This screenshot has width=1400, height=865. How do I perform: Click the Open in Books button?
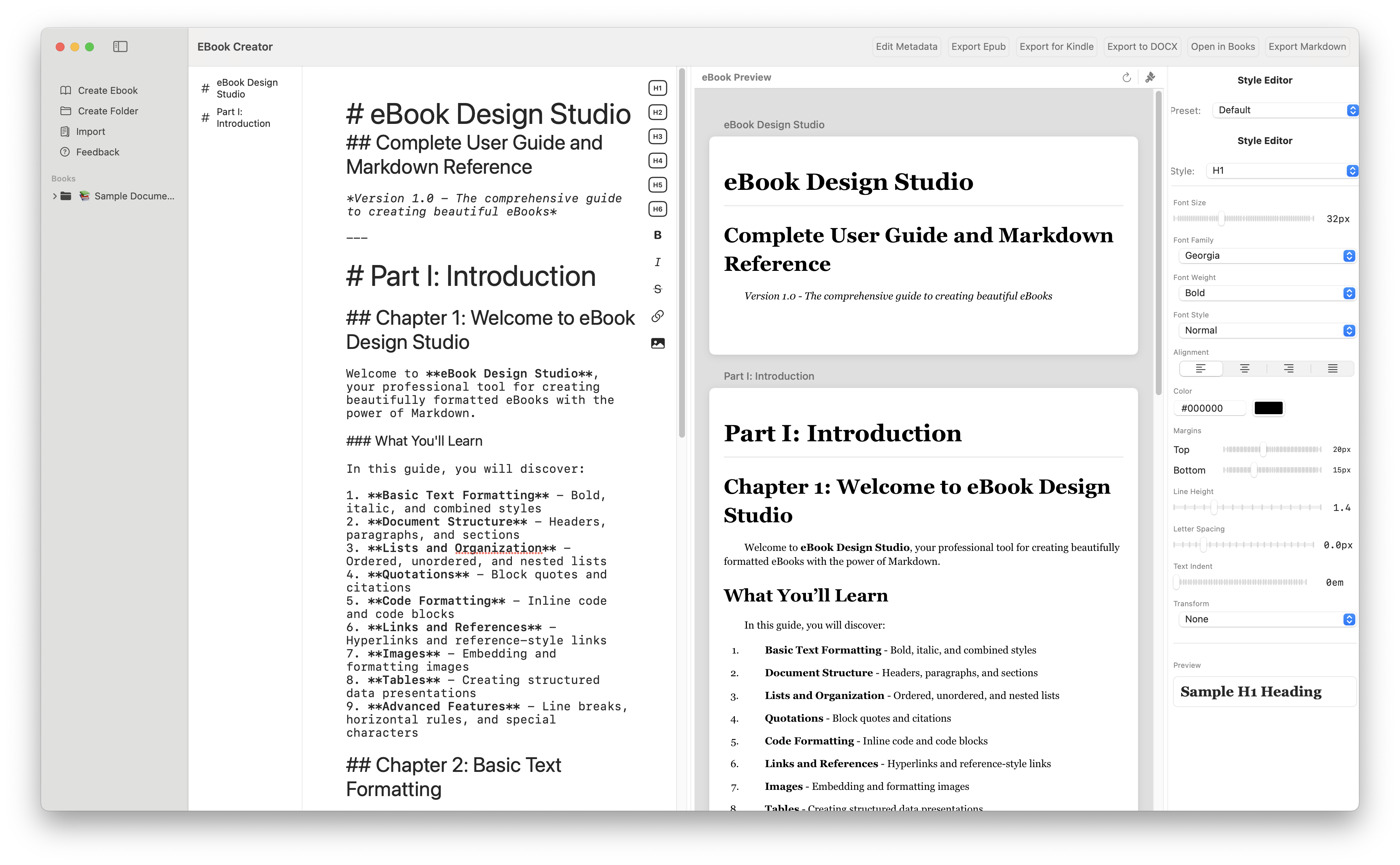point(1223,46)
